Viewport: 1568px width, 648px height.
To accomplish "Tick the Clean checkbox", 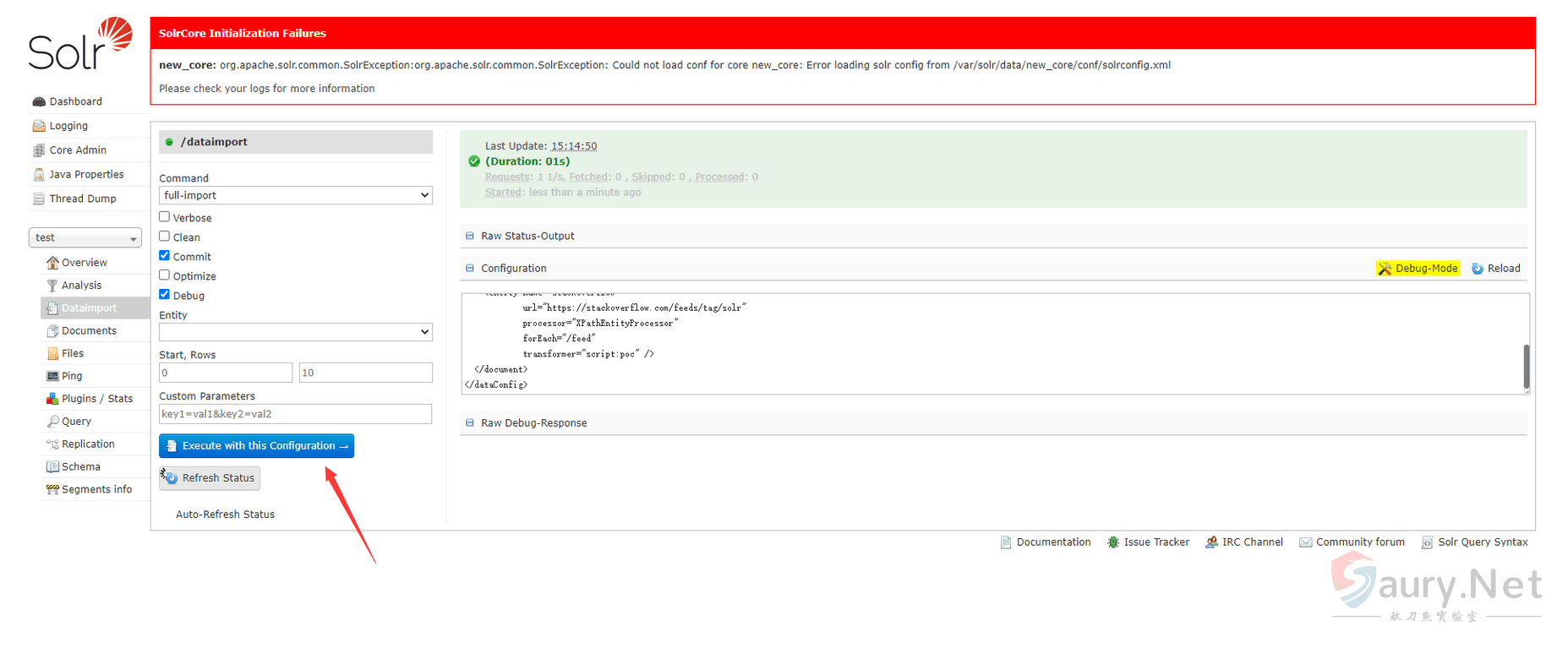I will pyautogui.click(x=165, y=237).
